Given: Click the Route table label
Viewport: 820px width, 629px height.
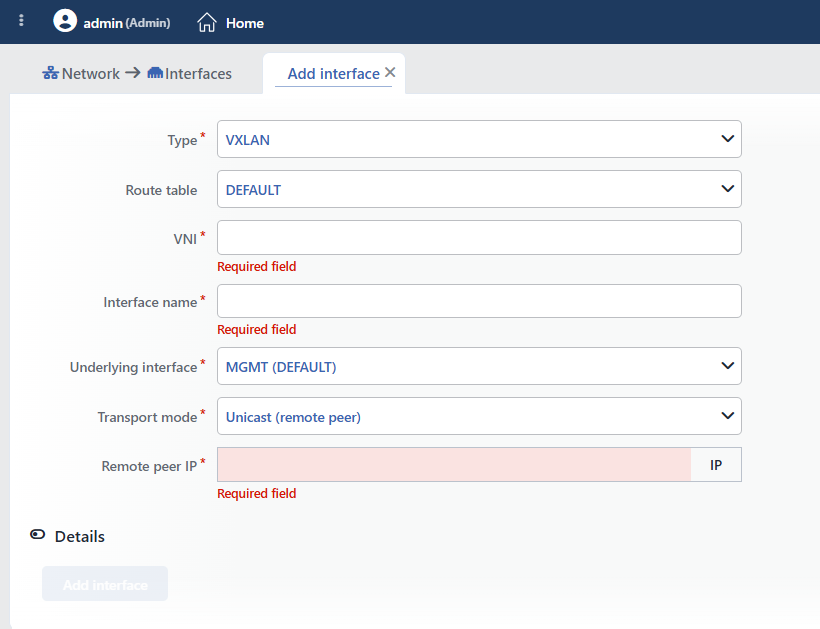Looking at the screenshot, I should click(x=161, y=190).
